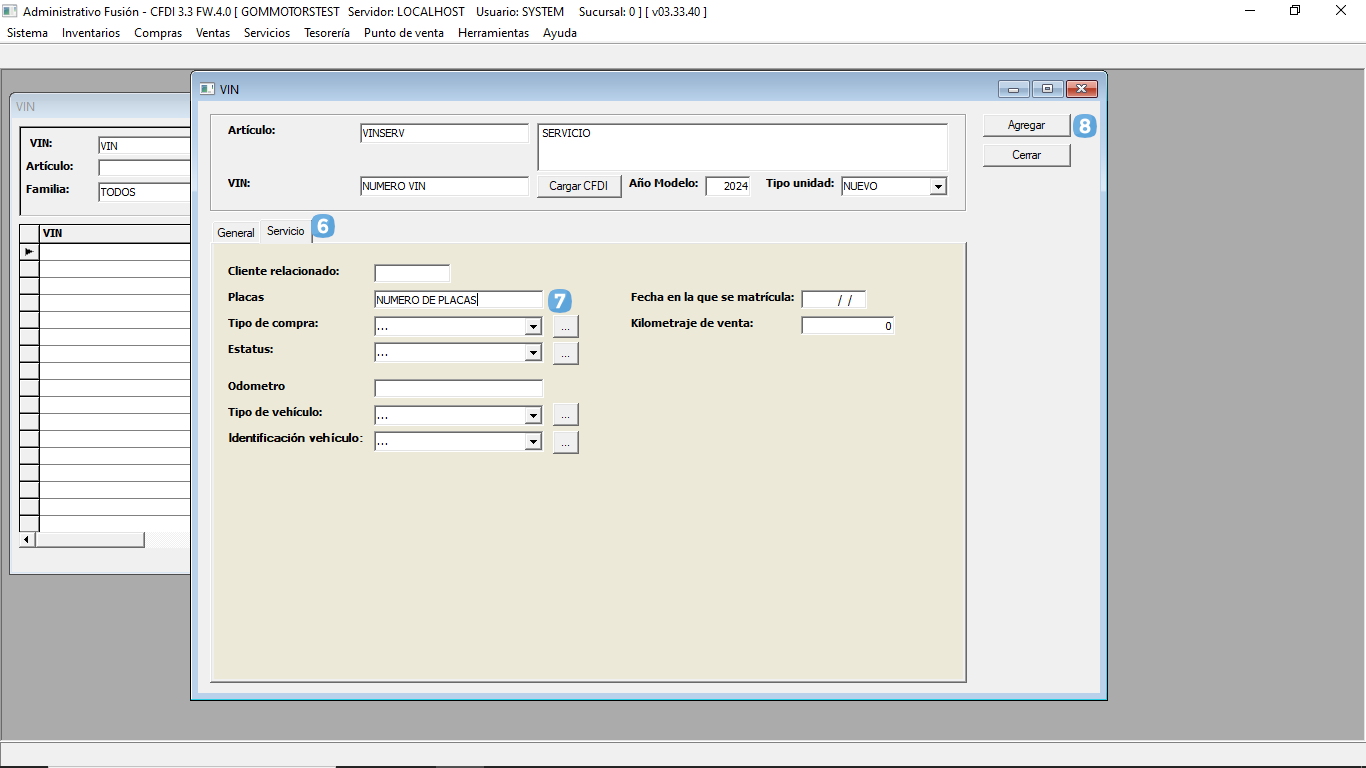
Task: Click the NUMERO VIN field
Action: point(444,186)
